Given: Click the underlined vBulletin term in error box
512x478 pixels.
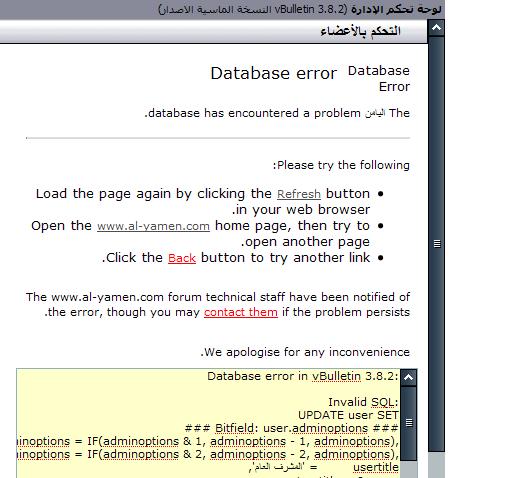Looking at the screenshot, I should pos(337,376).
